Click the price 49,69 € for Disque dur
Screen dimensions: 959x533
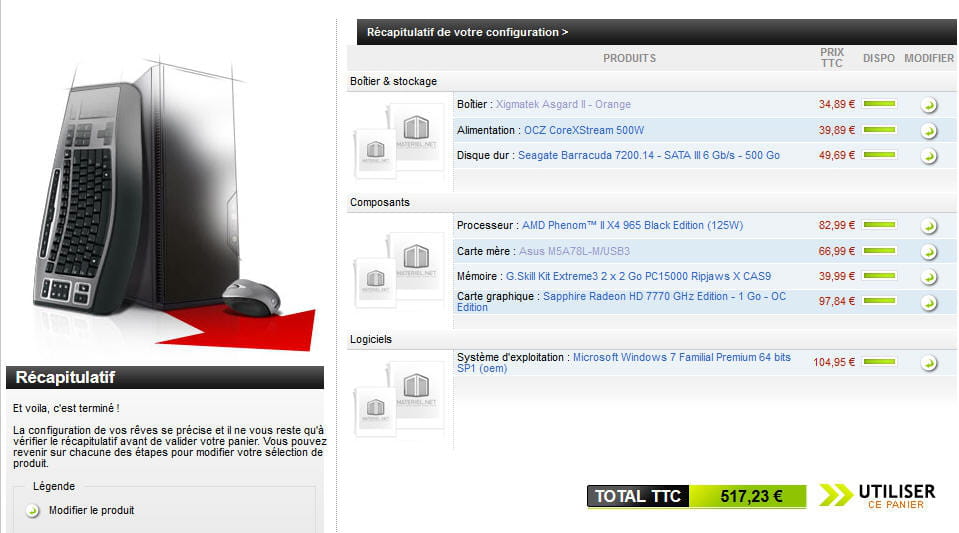(837, 155)
